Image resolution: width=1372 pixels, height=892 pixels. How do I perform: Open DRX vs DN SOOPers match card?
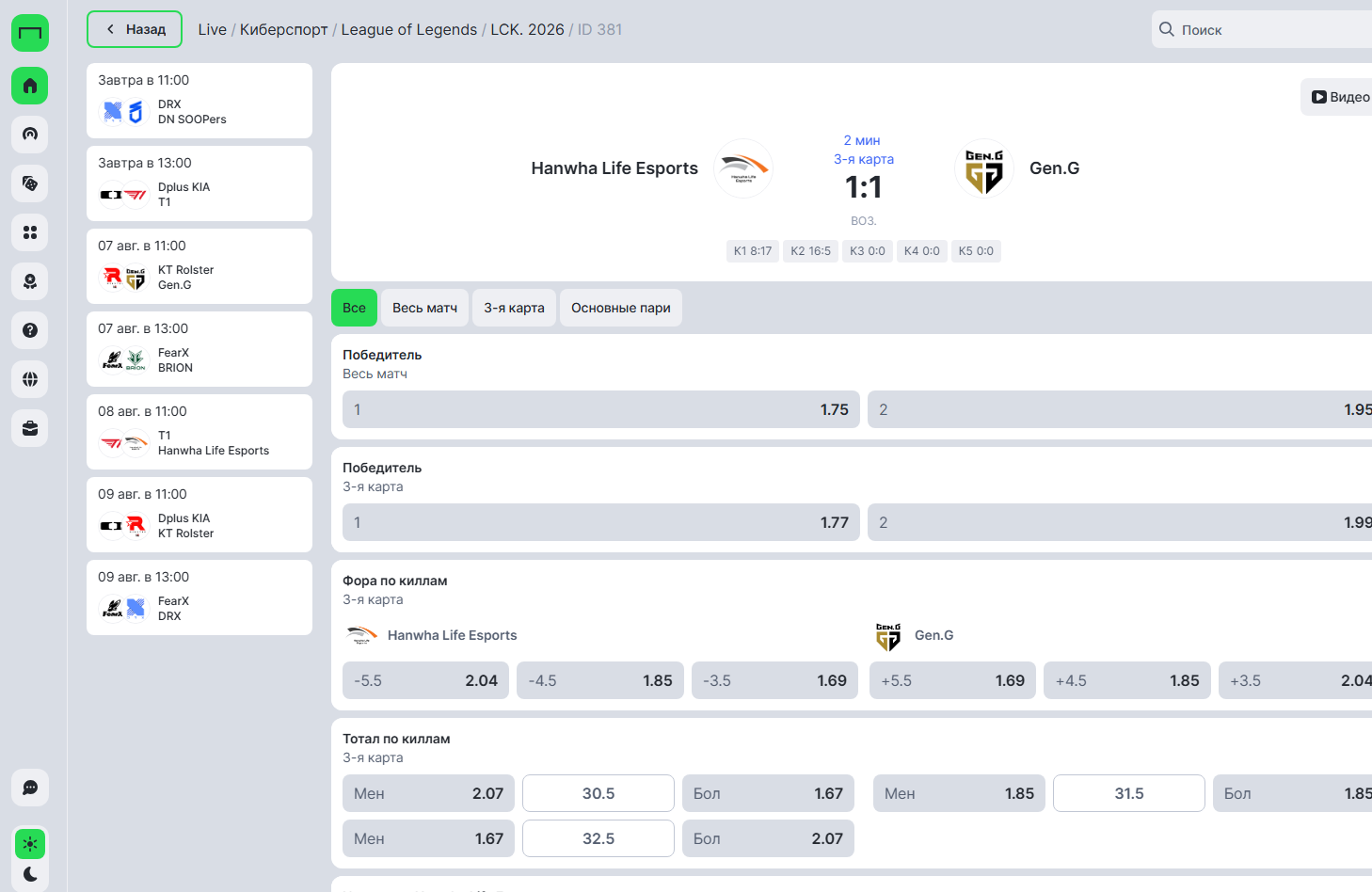pos(199,101)
